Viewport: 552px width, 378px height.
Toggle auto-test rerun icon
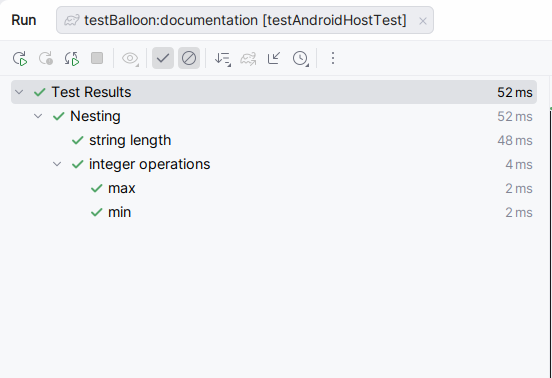pyautogui.click(x=72, y=58)
